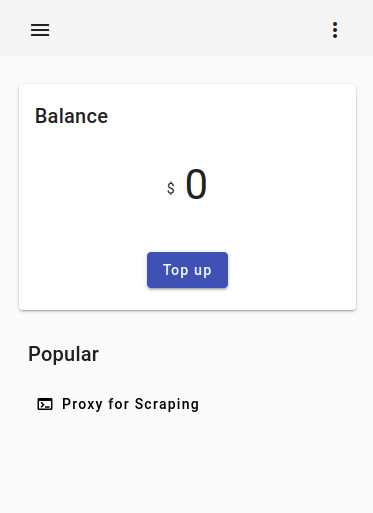The image size is (373, 513).
Task: Click the dollar sign symbol
Action: click(171, 188)
